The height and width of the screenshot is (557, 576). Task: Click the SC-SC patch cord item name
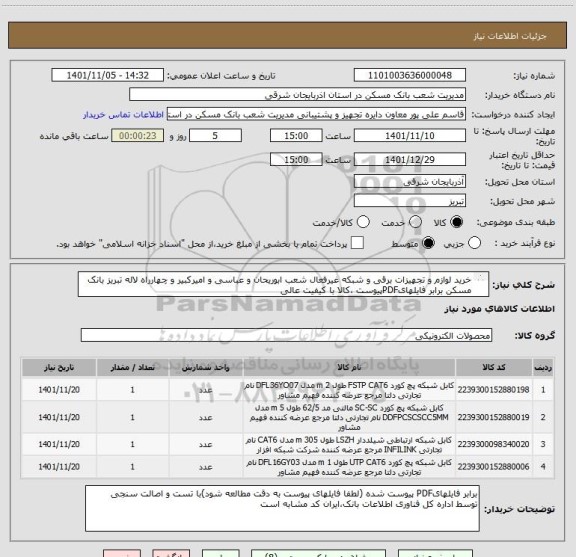(x=349, y=417)
